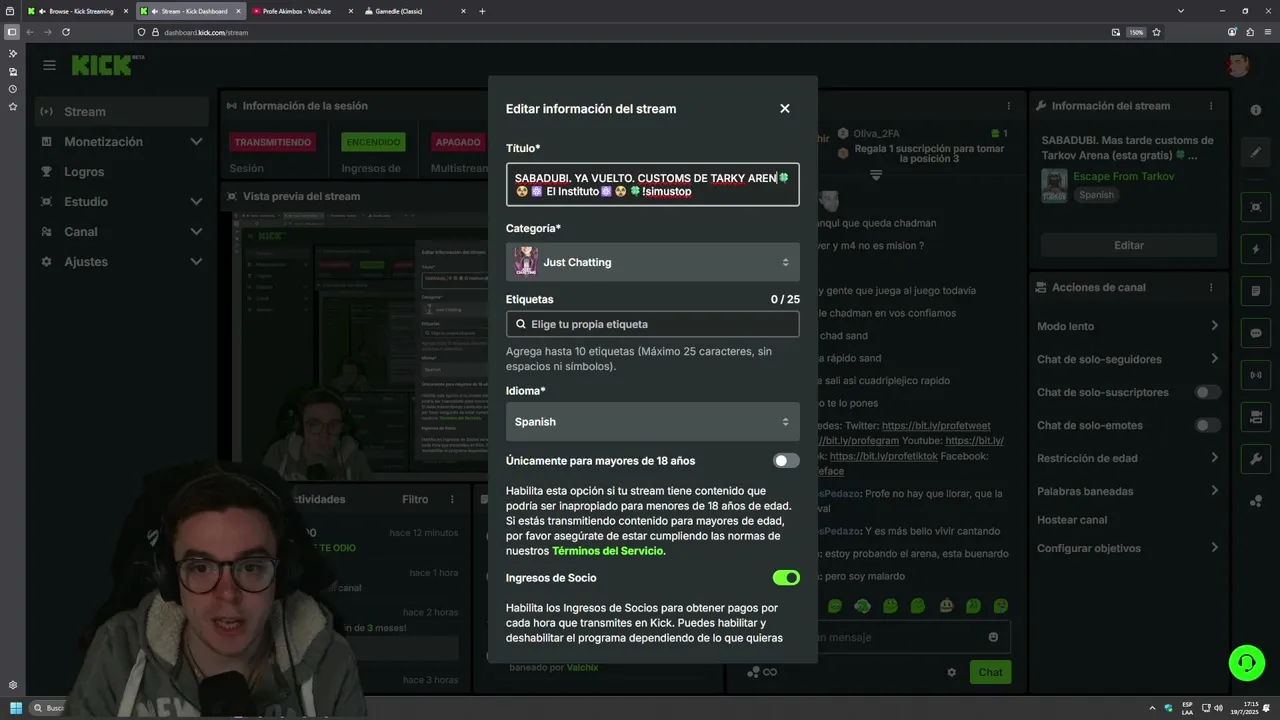Disable the Ingresos de Socio switch
This screenshot has width=1280, height=720.
click(786, 578)
